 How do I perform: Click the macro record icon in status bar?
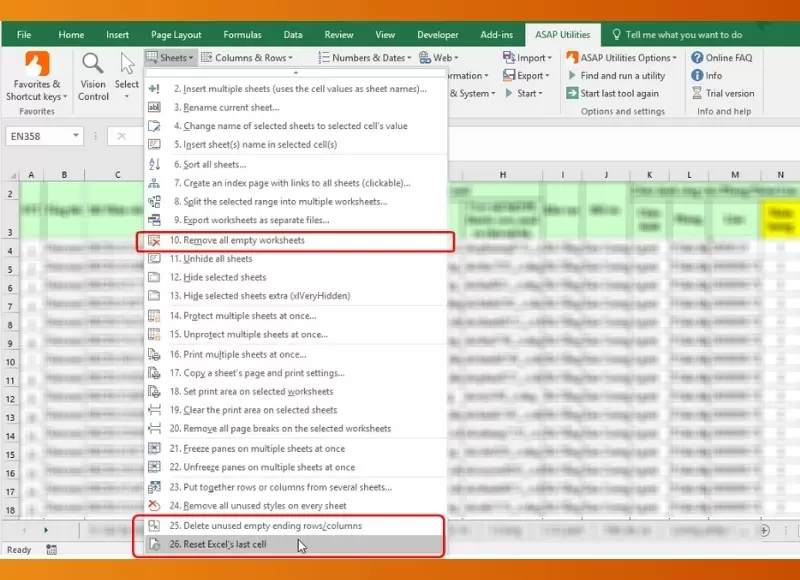(x=52, y=549)
